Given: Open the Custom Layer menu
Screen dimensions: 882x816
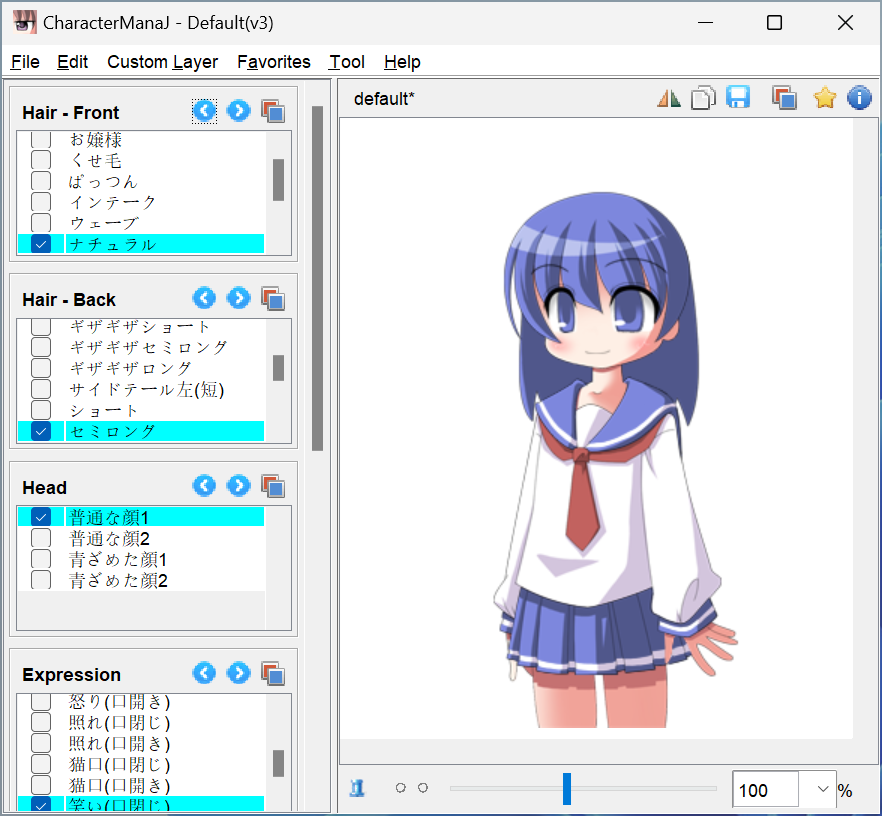Looking at the screenshot, I should [x=163, y=61].
